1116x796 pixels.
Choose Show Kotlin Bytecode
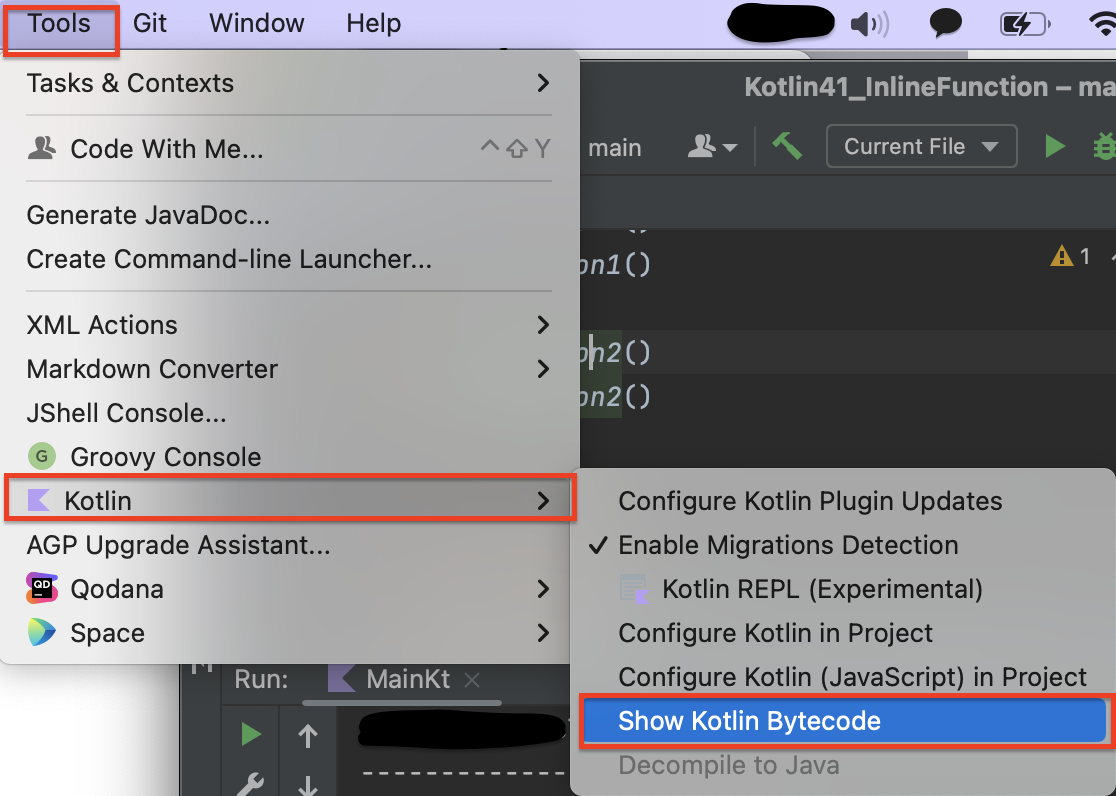[843, 721]
